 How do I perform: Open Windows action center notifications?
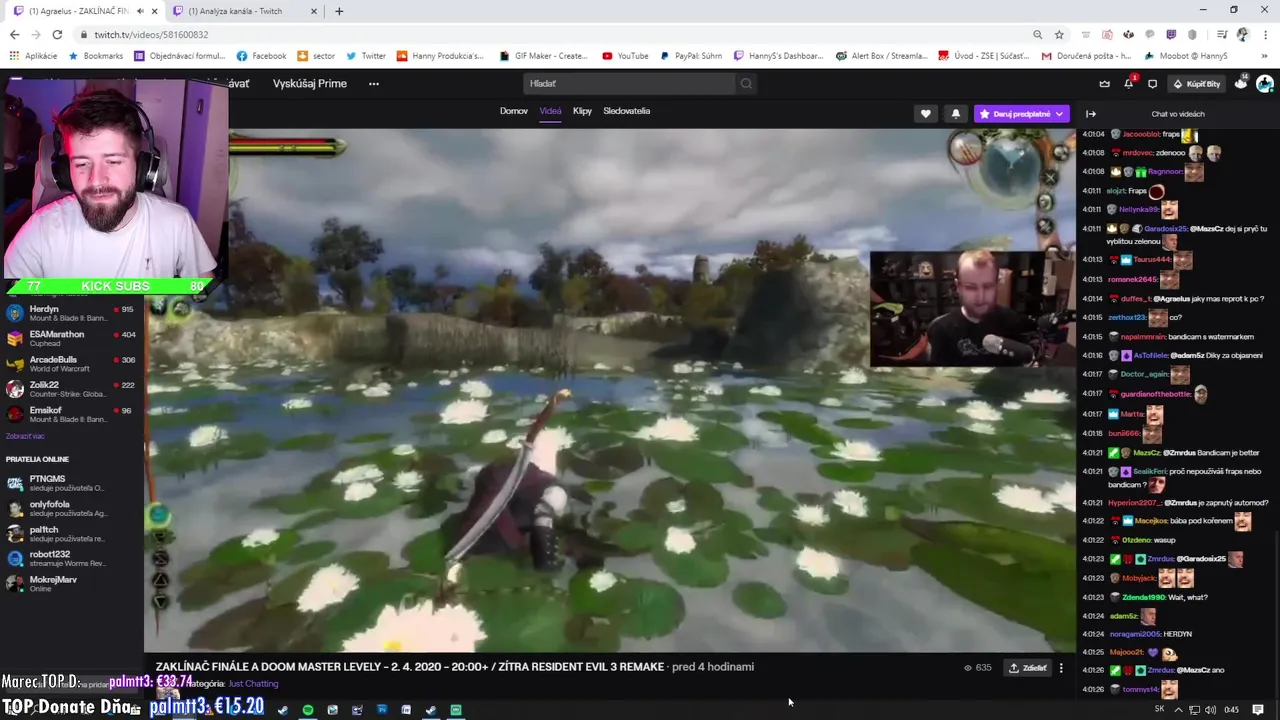click(1258, 710)
